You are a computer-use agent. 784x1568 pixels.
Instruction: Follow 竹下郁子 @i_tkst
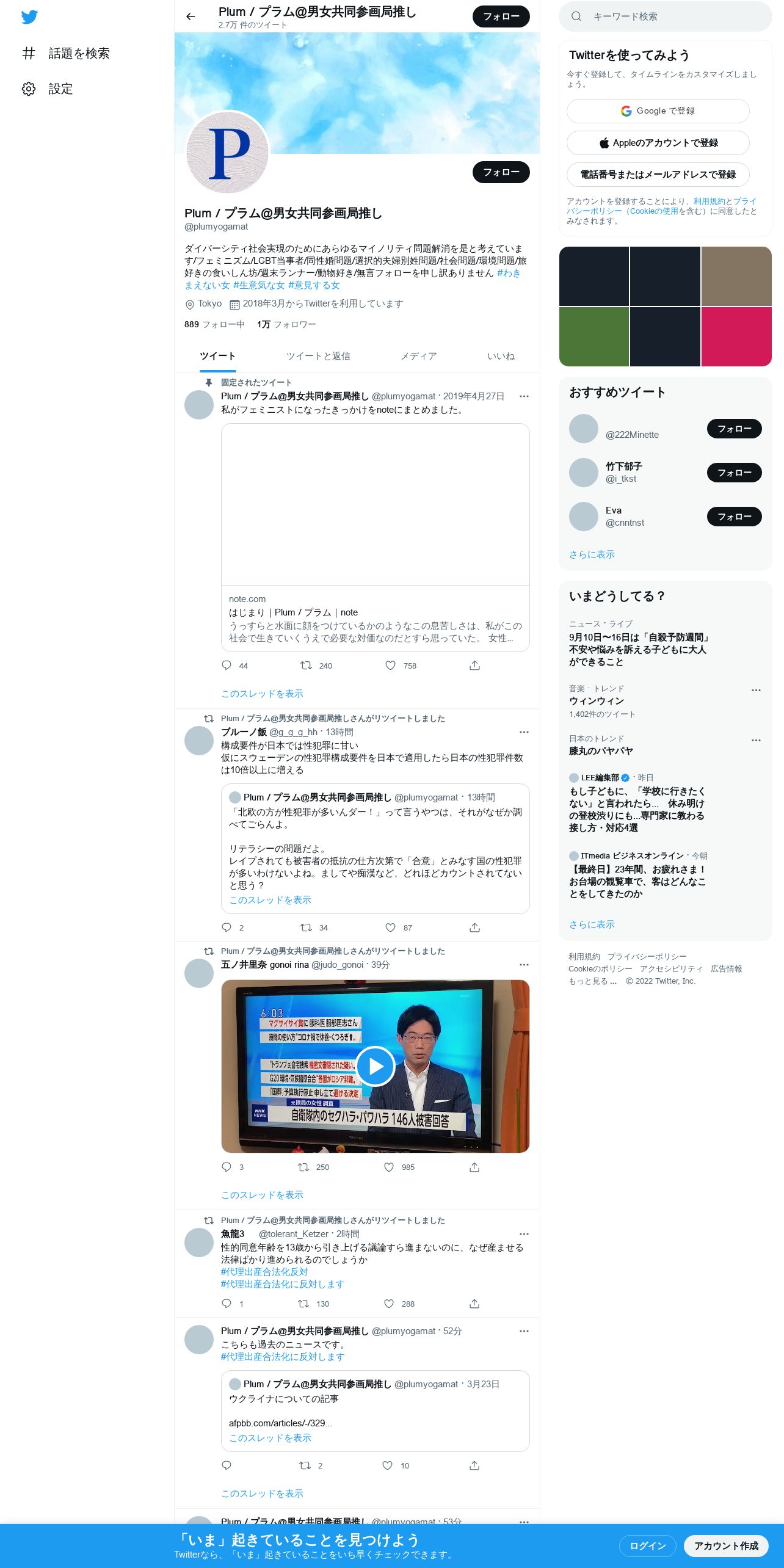[x=734, y=473]
